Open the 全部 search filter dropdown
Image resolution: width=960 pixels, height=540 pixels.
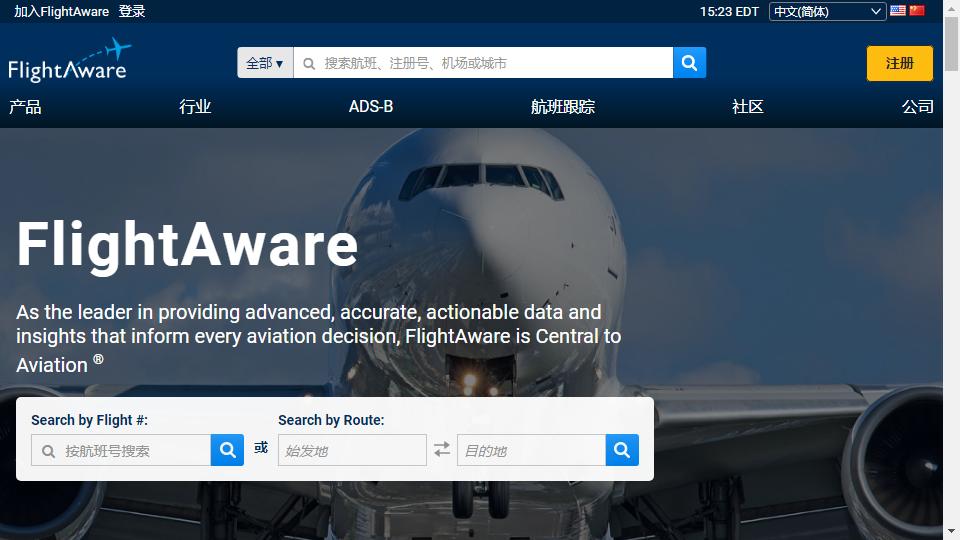[265, 62]
